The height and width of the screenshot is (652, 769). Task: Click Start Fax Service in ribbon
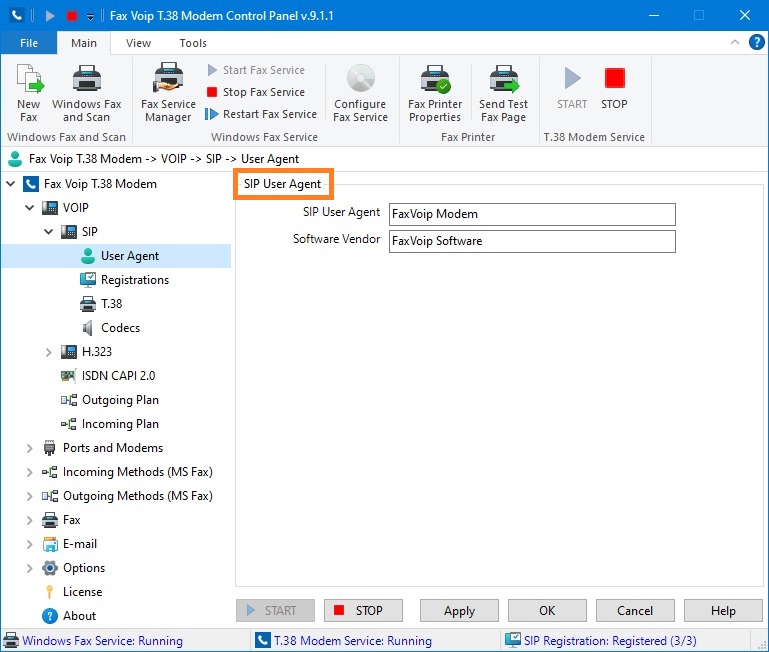point(256,70)
